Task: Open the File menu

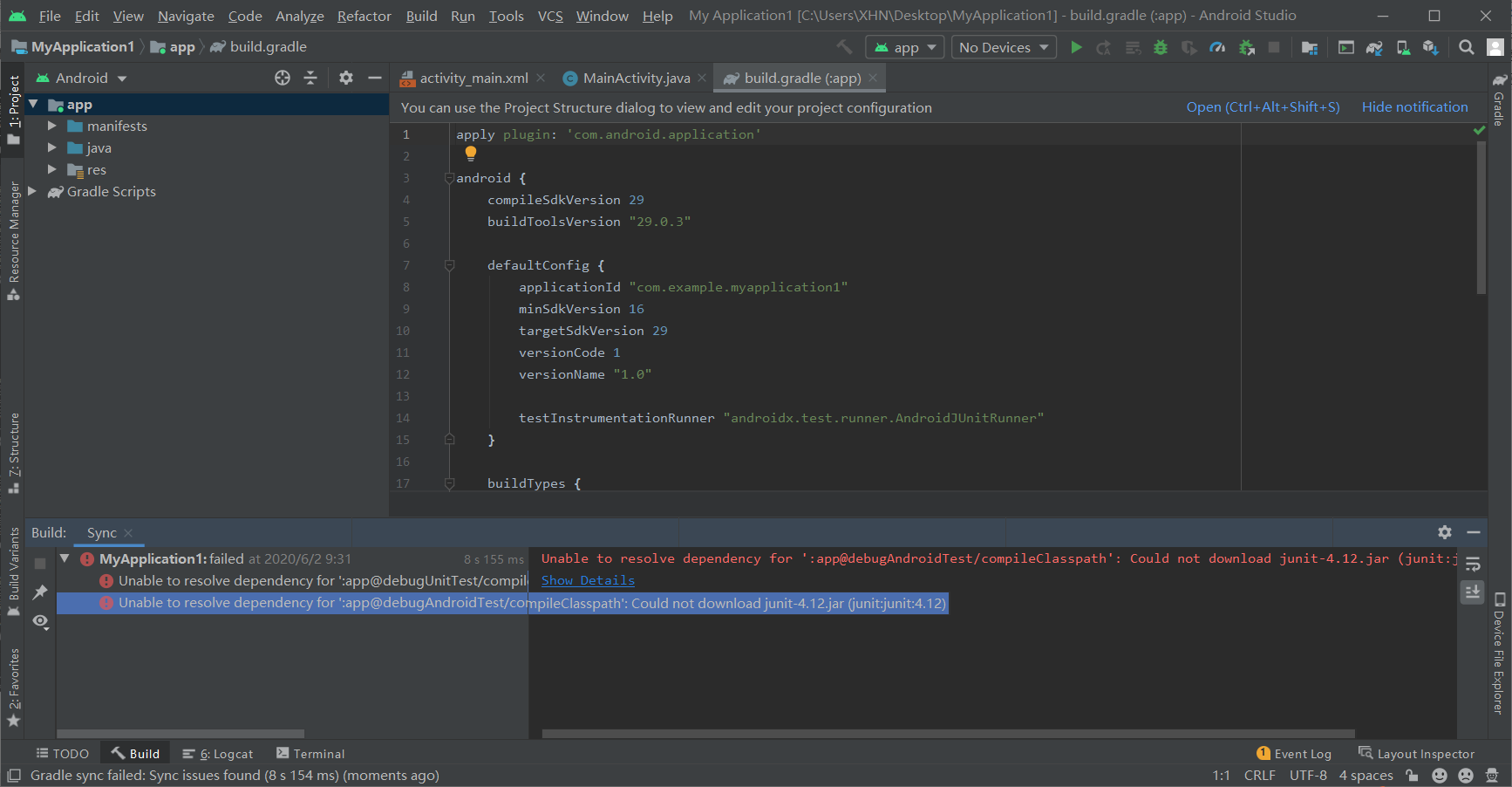Action: click(x=50, y=16)
